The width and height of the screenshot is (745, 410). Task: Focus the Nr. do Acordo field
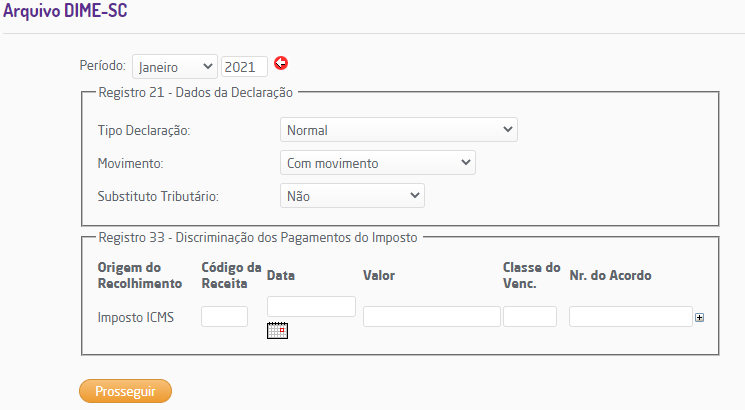tap(630, 317)
